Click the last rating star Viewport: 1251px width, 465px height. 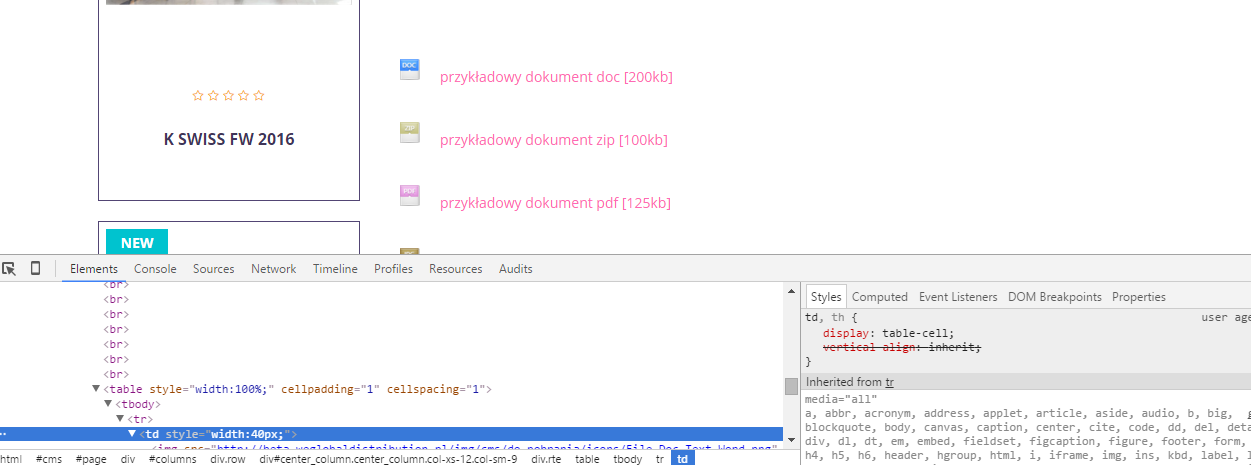point(259,96)
